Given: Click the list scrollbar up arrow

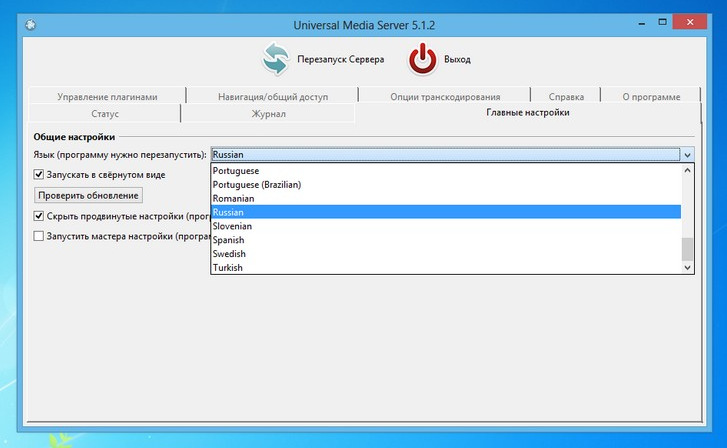Looking at the screenshot, I should coord(687,170).
